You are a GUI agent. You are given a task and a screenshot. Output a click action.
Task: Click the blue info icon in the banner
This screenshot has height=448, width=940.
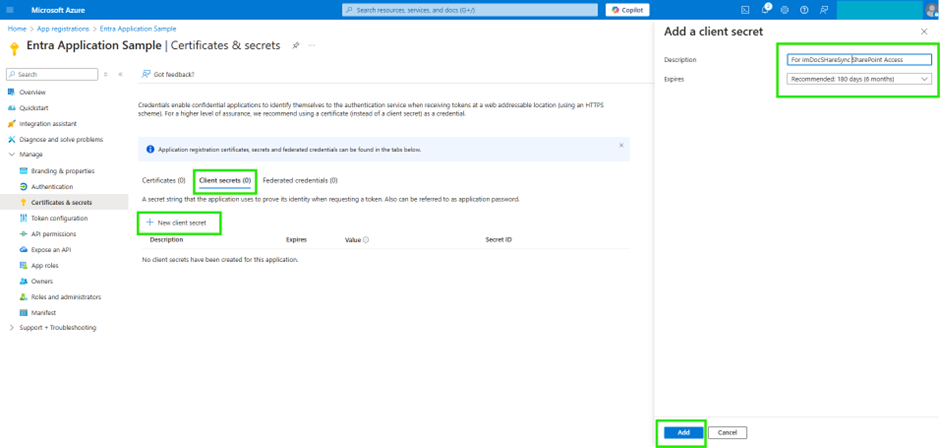point(150,149)
